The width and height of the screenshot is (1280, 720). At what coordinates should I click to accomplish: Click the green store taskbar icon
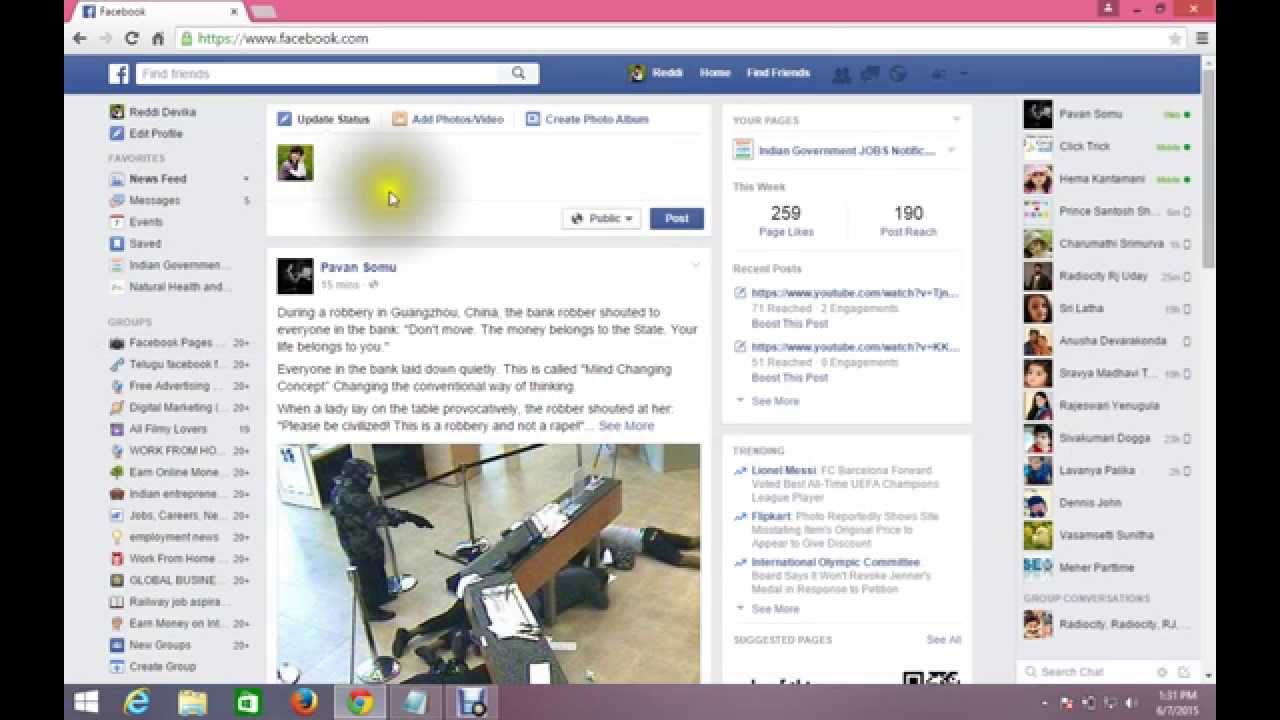pos(248,703)
